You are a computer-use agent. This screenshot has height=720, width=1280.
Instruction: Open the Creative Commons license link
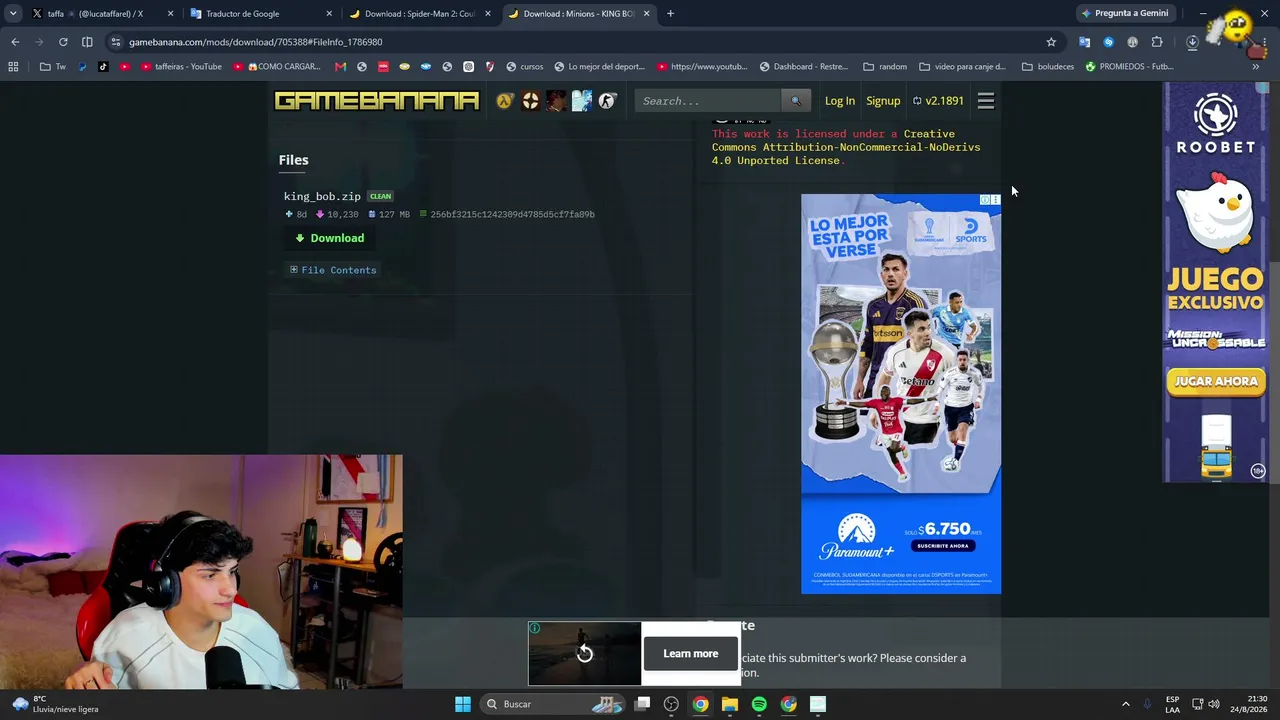845,147
